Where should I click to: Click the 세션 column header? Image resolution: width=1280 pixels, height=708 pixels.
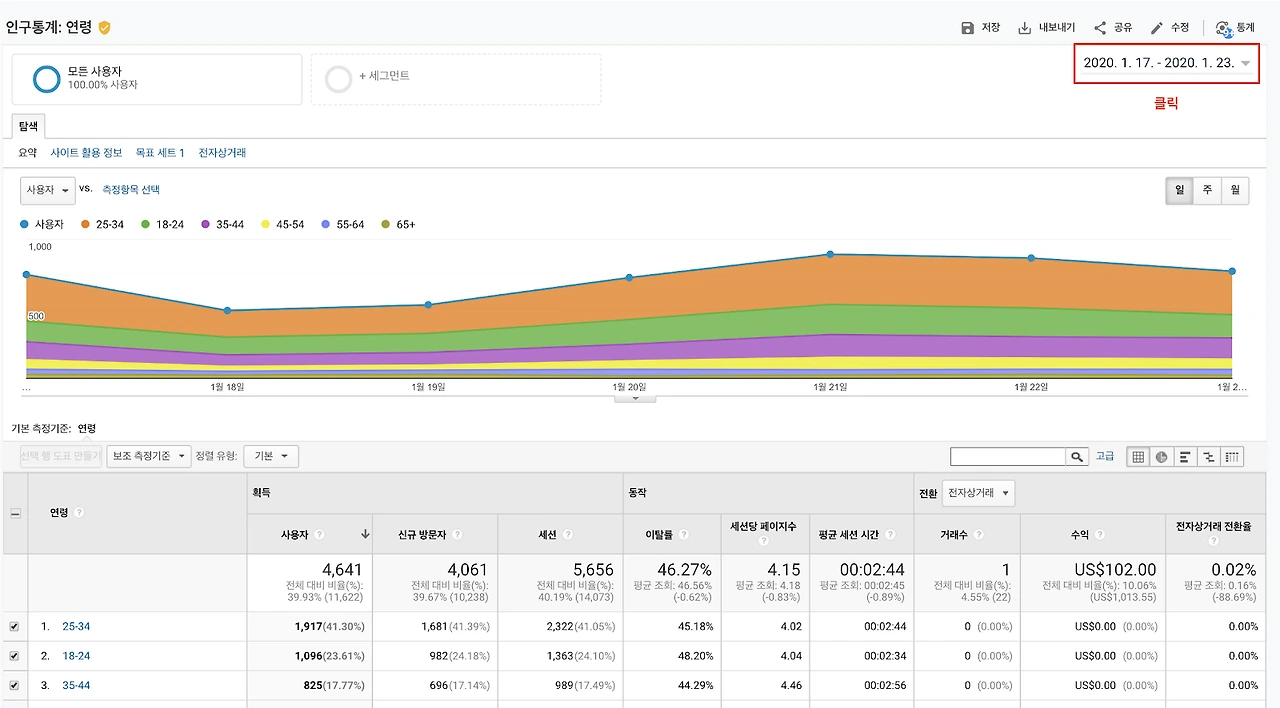point(560,535)
